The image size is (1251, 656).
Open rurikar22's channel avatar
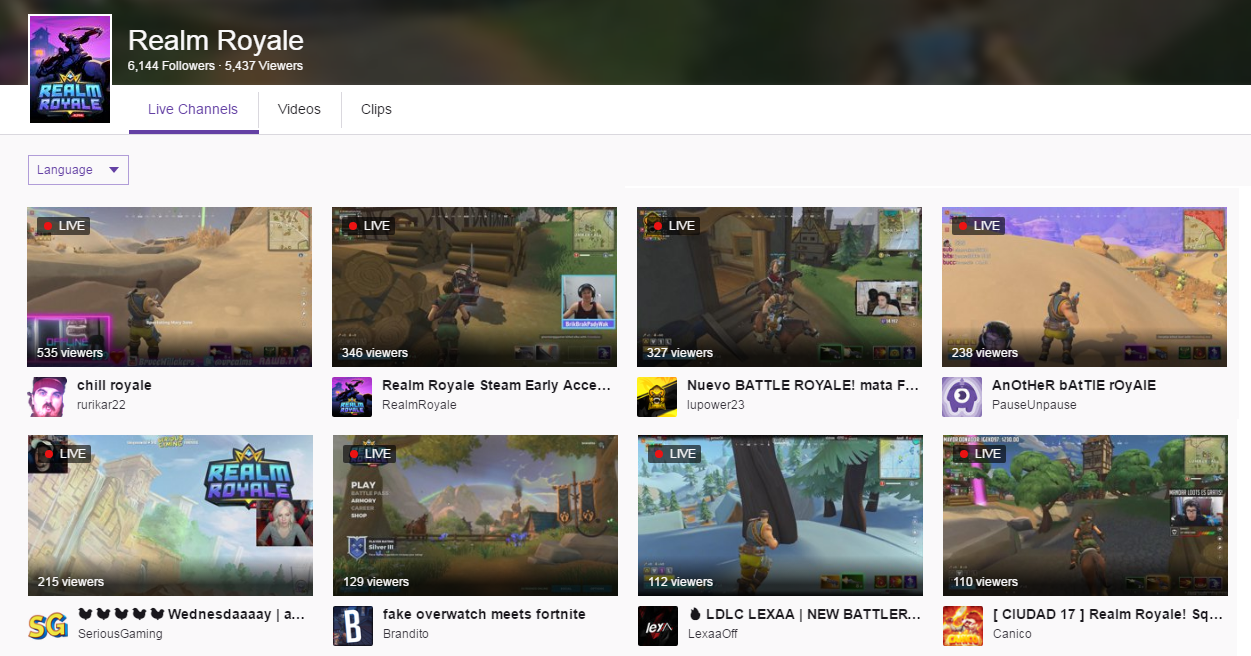coord(47,397)
